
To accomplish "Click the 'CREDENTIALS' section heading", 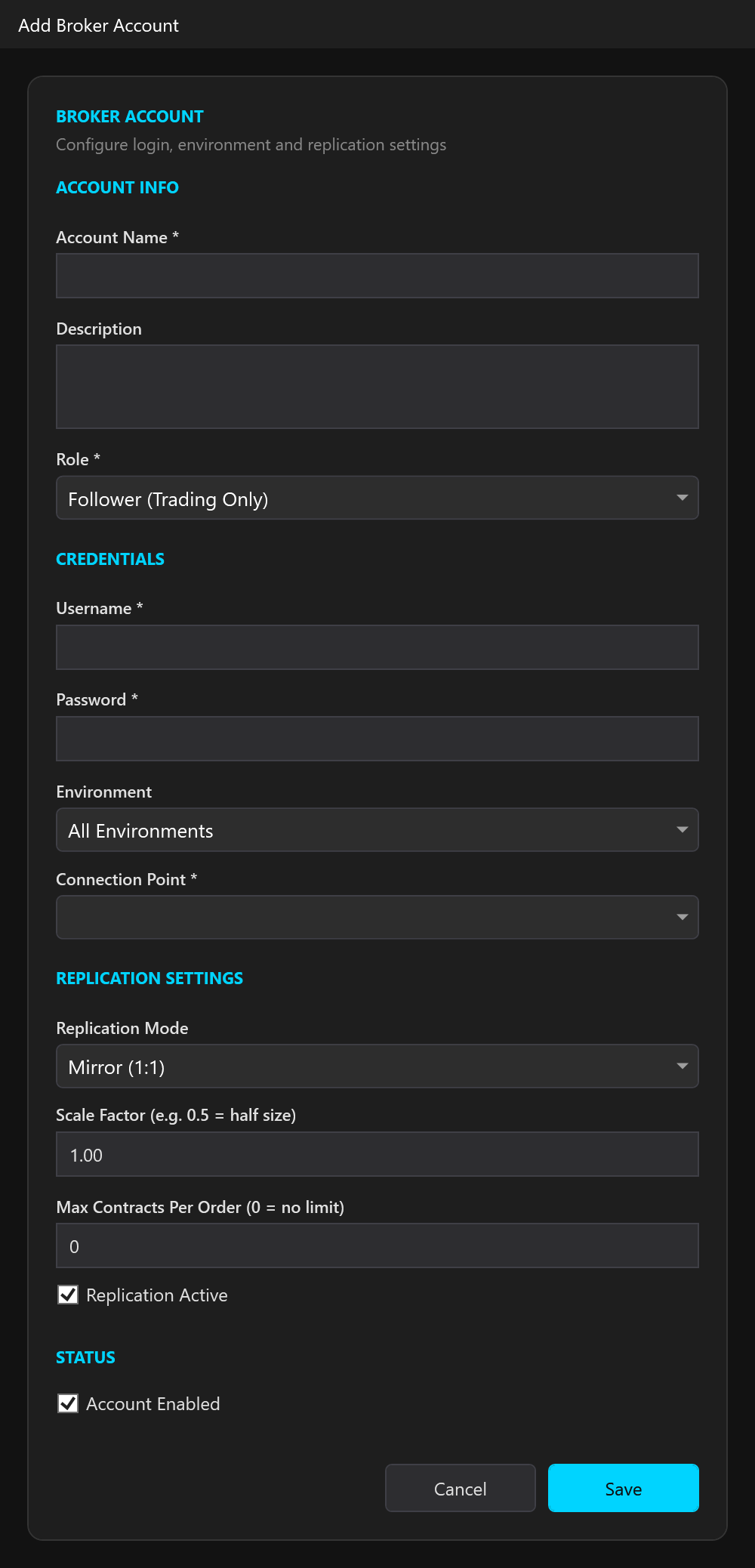I will (x=110, y=559).
